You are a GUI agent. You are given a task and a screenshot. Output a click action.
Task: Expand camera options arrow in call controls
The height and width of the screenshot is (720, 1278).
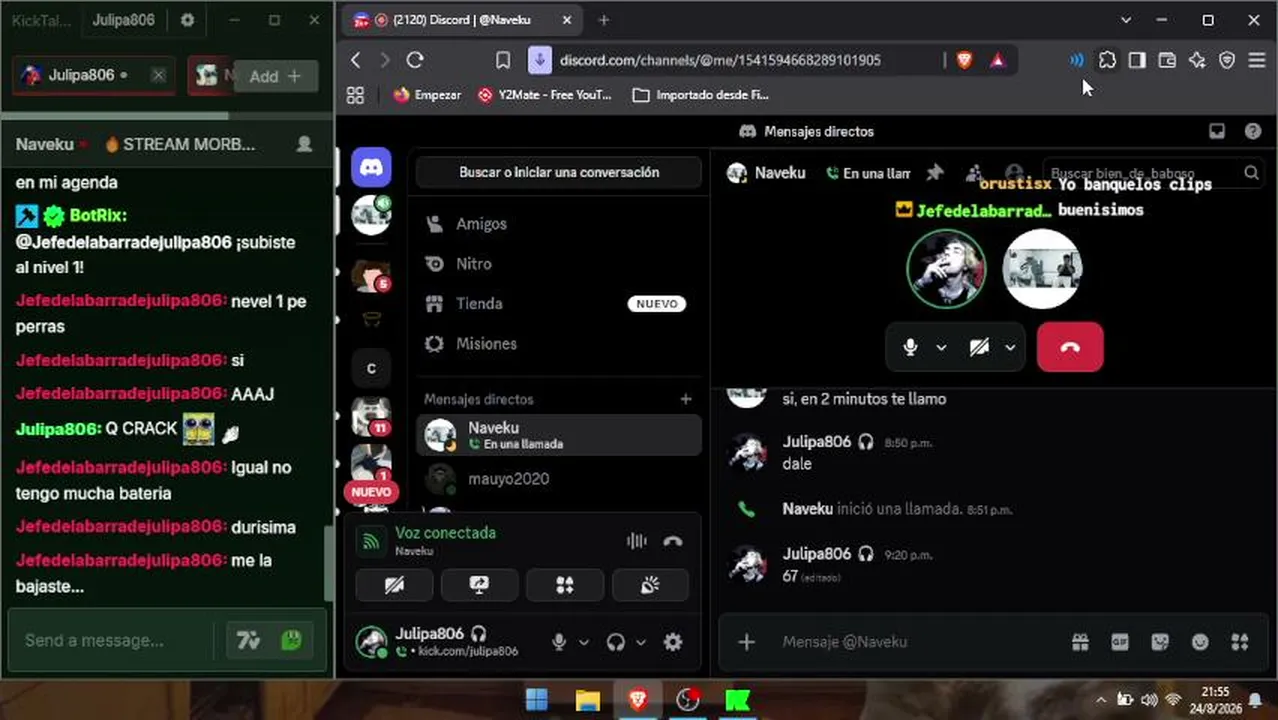click(1010, 347)
